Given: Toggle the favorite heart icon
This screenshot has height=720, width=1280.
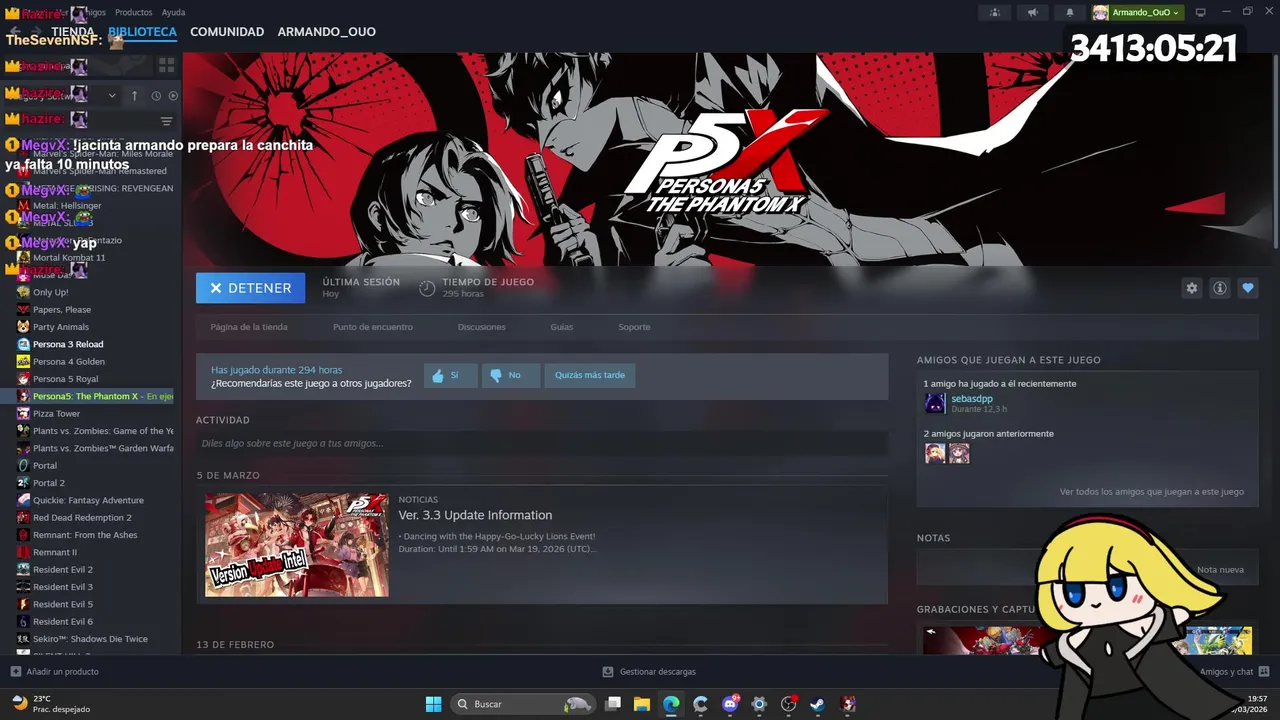Looking at the screenshot, I should click(1248, 288).
